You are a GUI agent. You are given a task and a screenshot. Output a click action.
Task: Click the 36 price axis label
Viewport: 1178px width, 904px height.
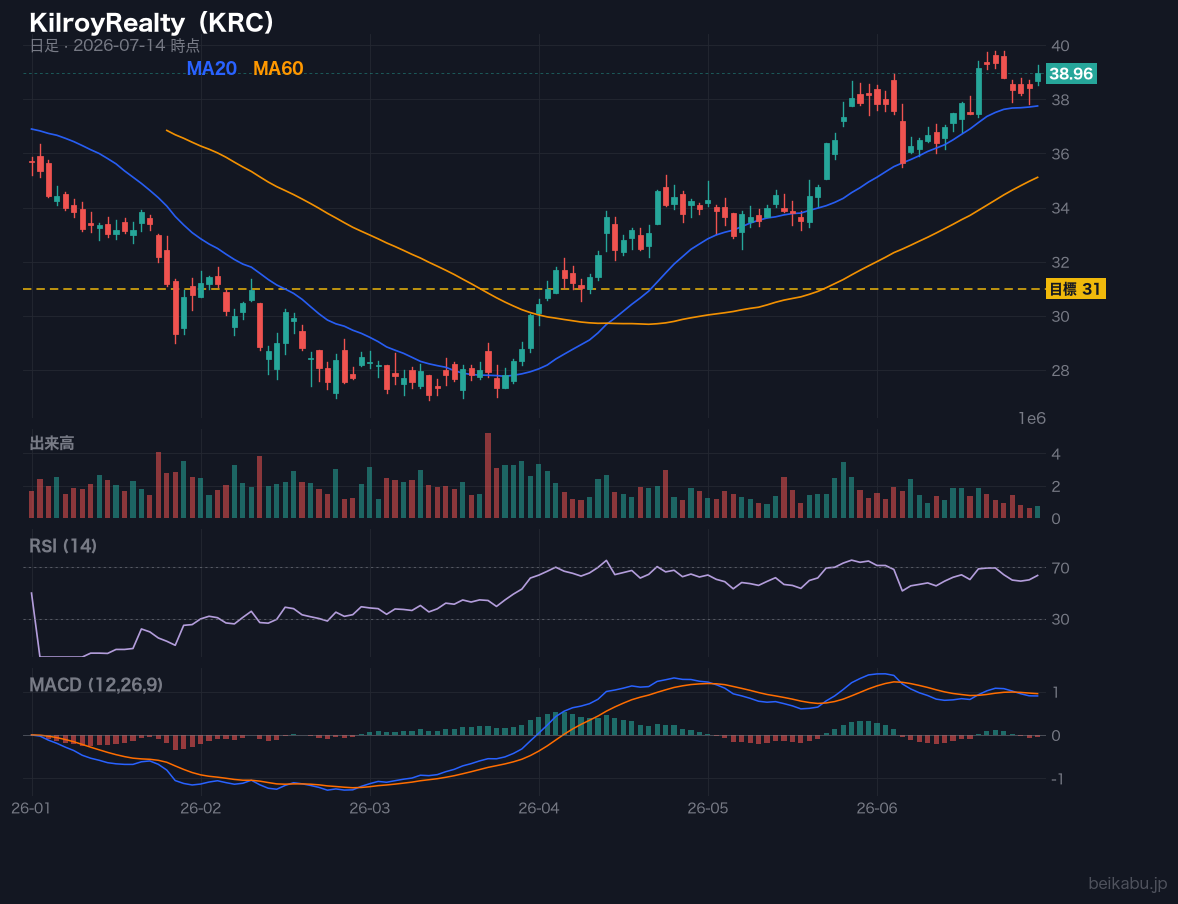point(1060,154)
